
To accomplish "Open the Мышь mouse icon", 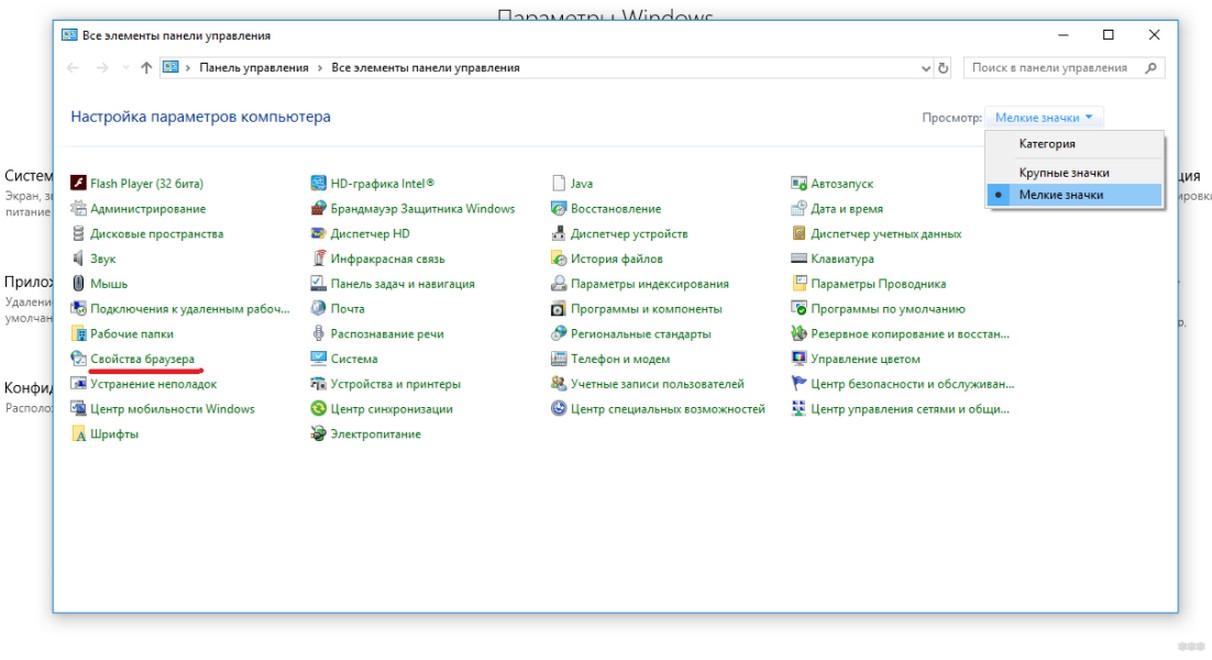I will [79, 284].
